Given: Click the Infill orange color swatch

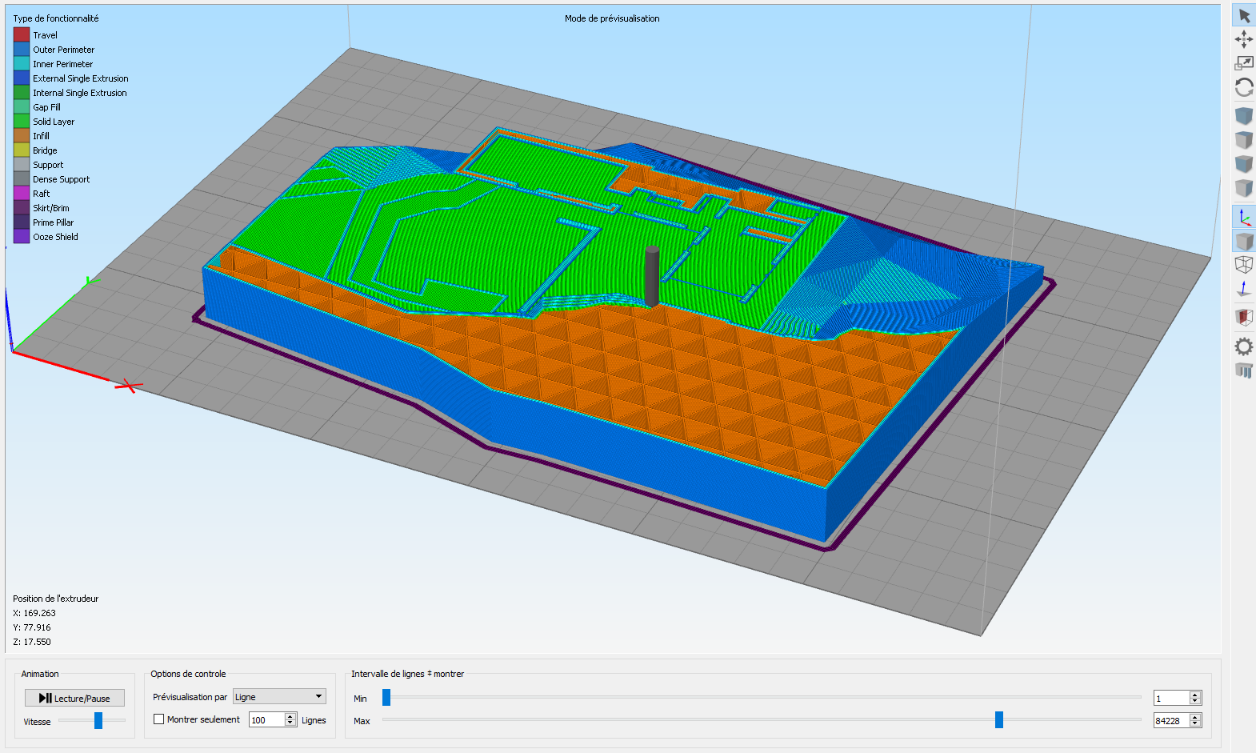Looking at the screenshot, I should [21, 136].
